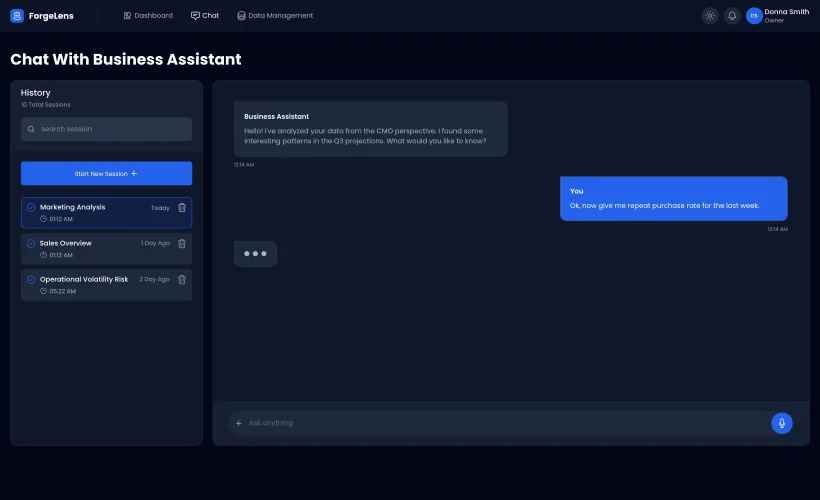The width and height of the screenshot is (820, 500).
Task: Click the plus attachment icon in chat input
Action: tap(238, 423)
